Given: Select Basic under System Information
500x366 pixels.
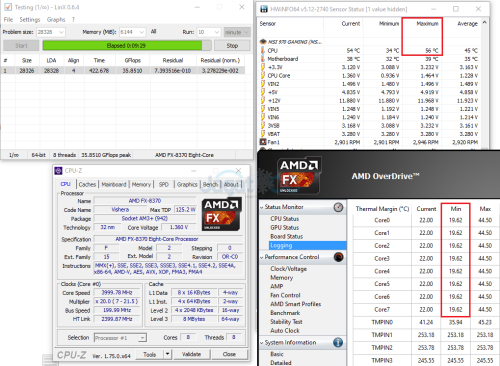Looking at the screenshot, I should [277, 354].
